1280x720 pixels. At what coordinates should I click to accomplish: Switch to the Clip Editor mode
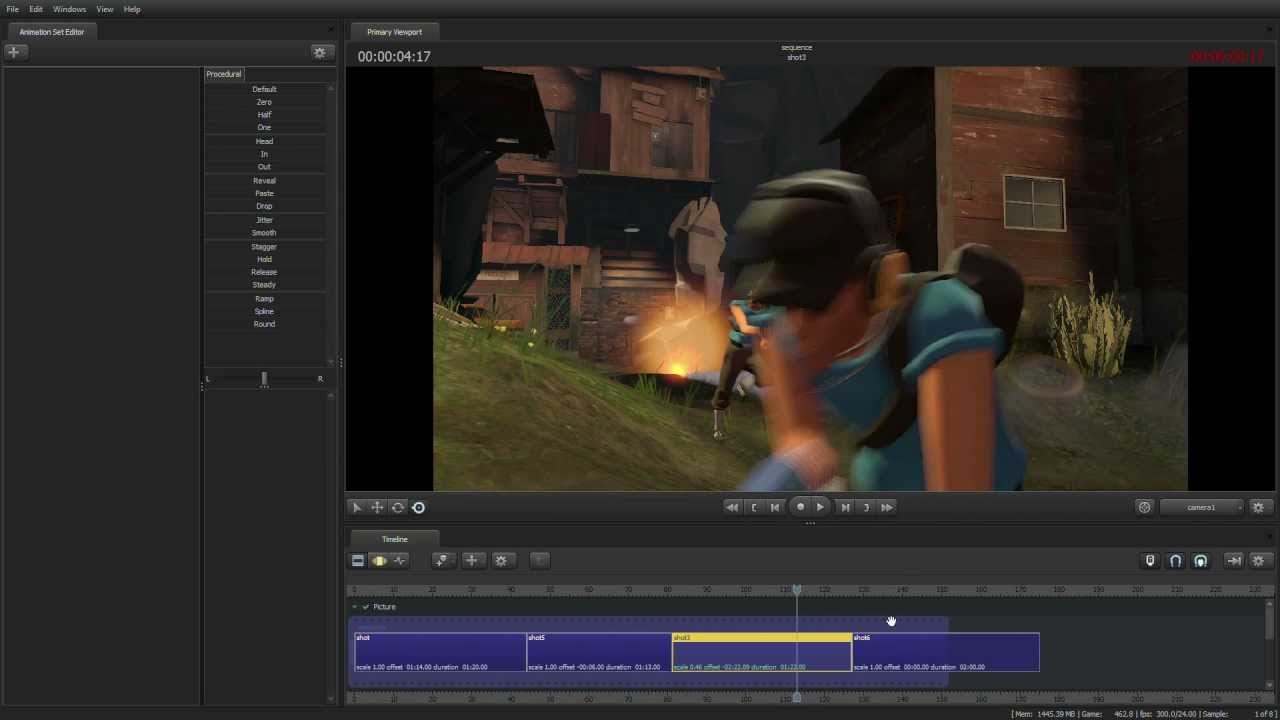pos(358,561)
